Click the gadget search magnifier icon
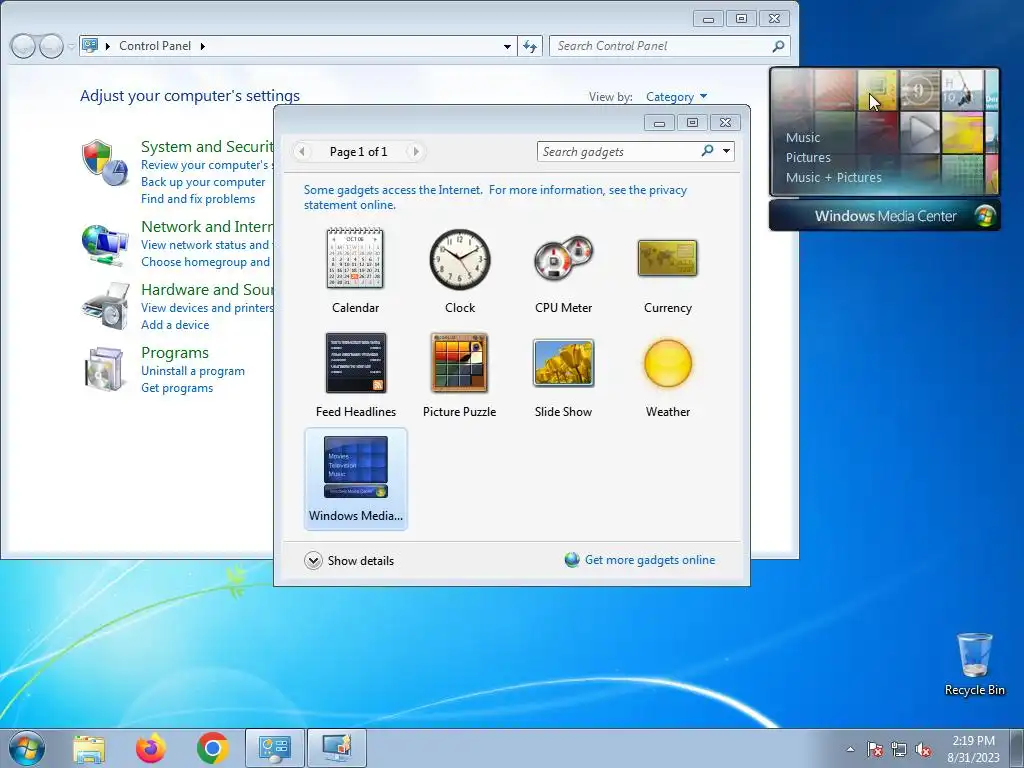Viewport: 1024px width, 768px height. click(707, 151)
